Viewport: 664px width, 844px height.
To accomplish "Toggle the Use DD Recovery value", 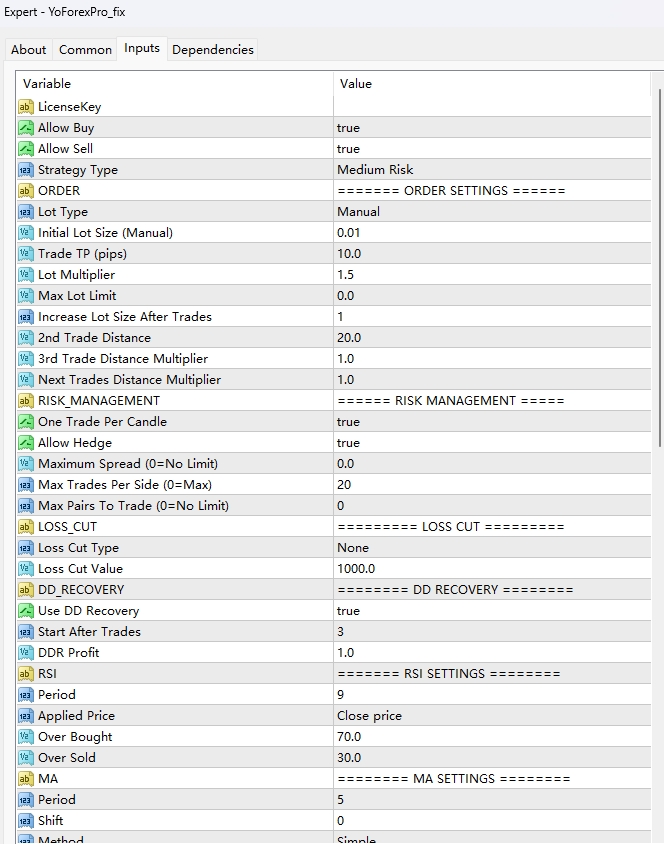I will pyautogui.click(x=492, y=610).
